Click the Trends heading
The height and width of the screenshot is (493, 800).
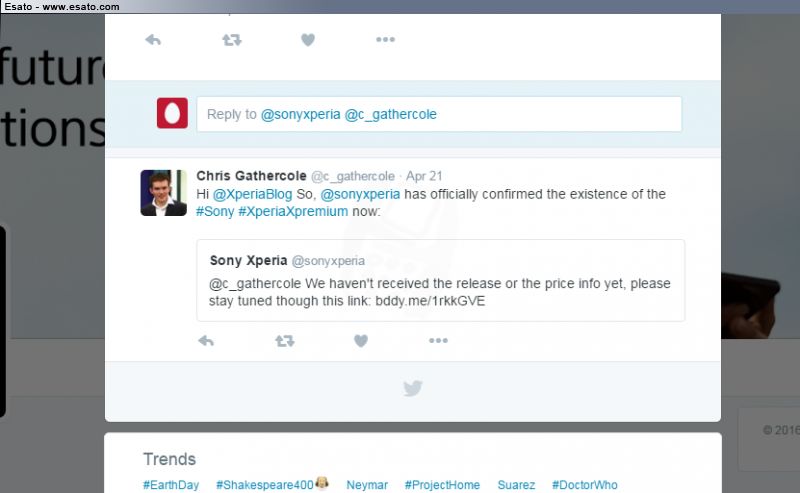(x=169, y=459)
